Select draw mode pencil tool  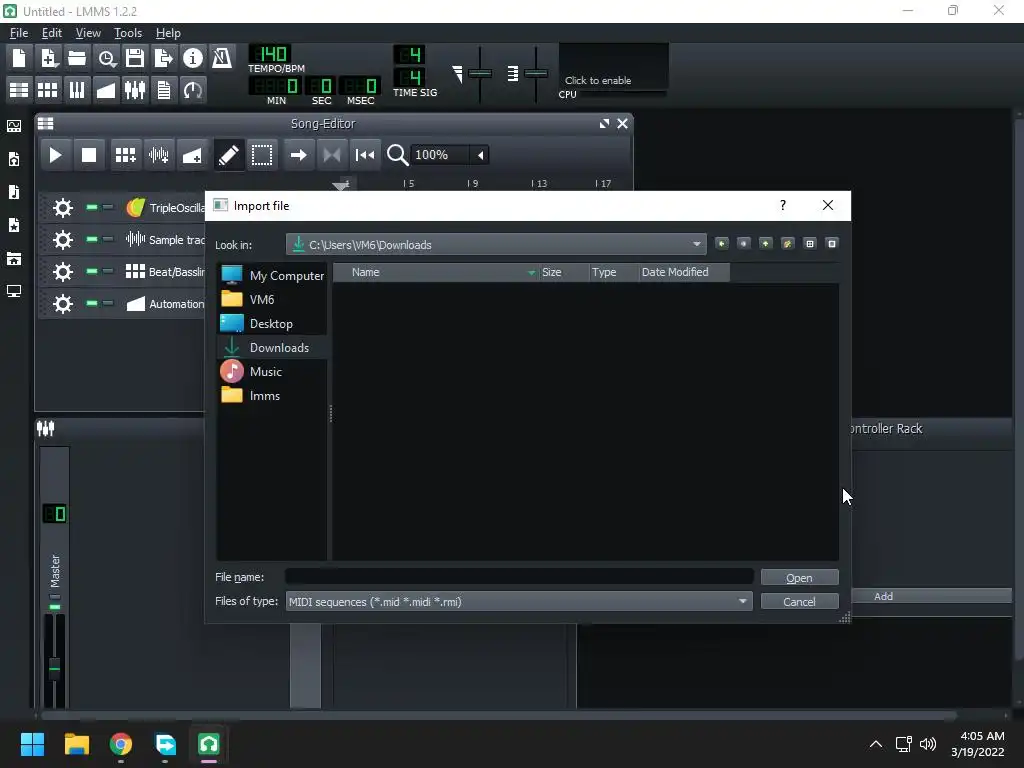tap(229, 155)
